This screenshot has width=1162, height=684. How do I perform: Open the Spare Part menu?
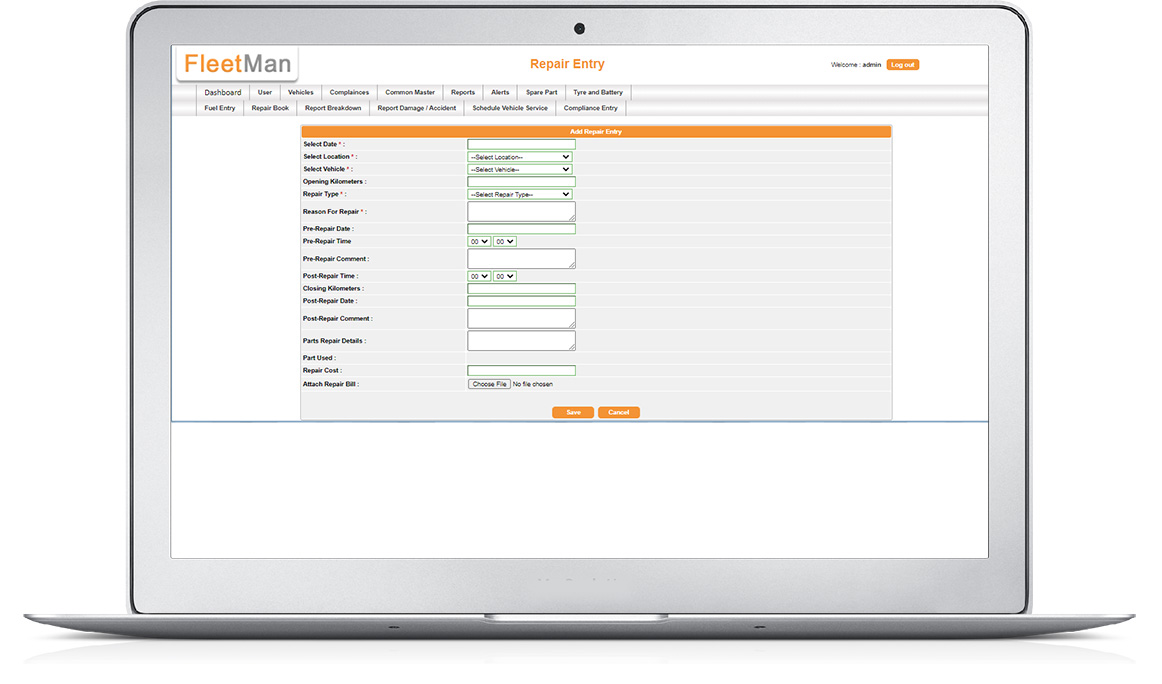coord(541,93)
